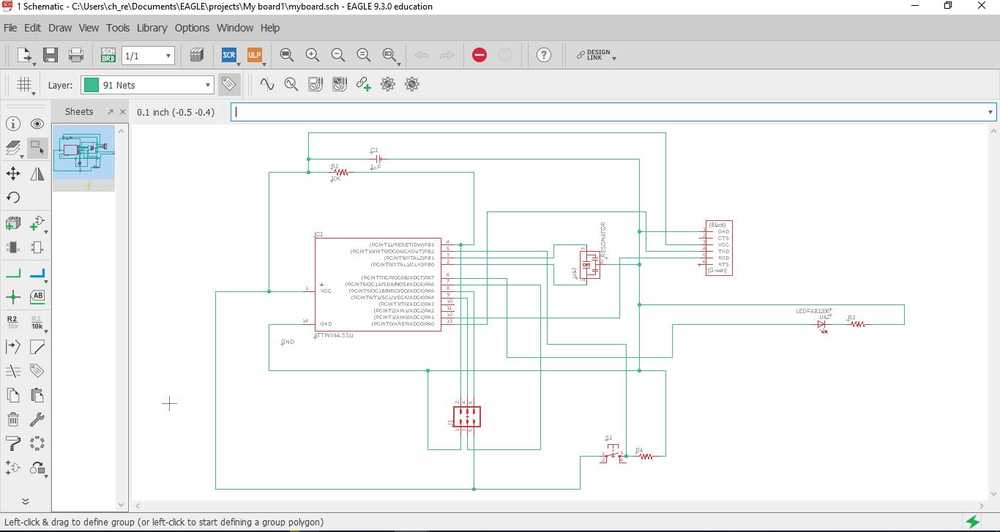1000x532 pixels.
Task: Toggle the Show eye tool
Action: pos(37,124)
